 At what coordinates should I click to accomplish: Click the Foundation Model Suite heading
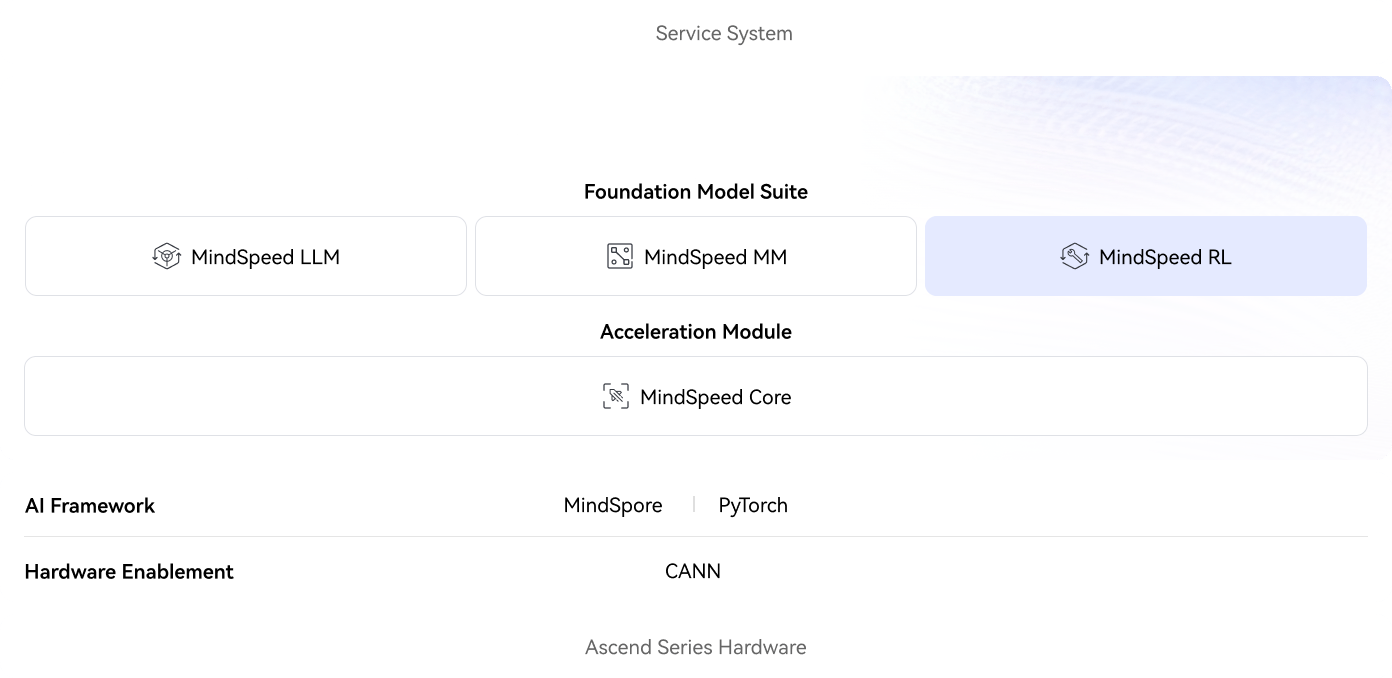[x=696, y=191]
